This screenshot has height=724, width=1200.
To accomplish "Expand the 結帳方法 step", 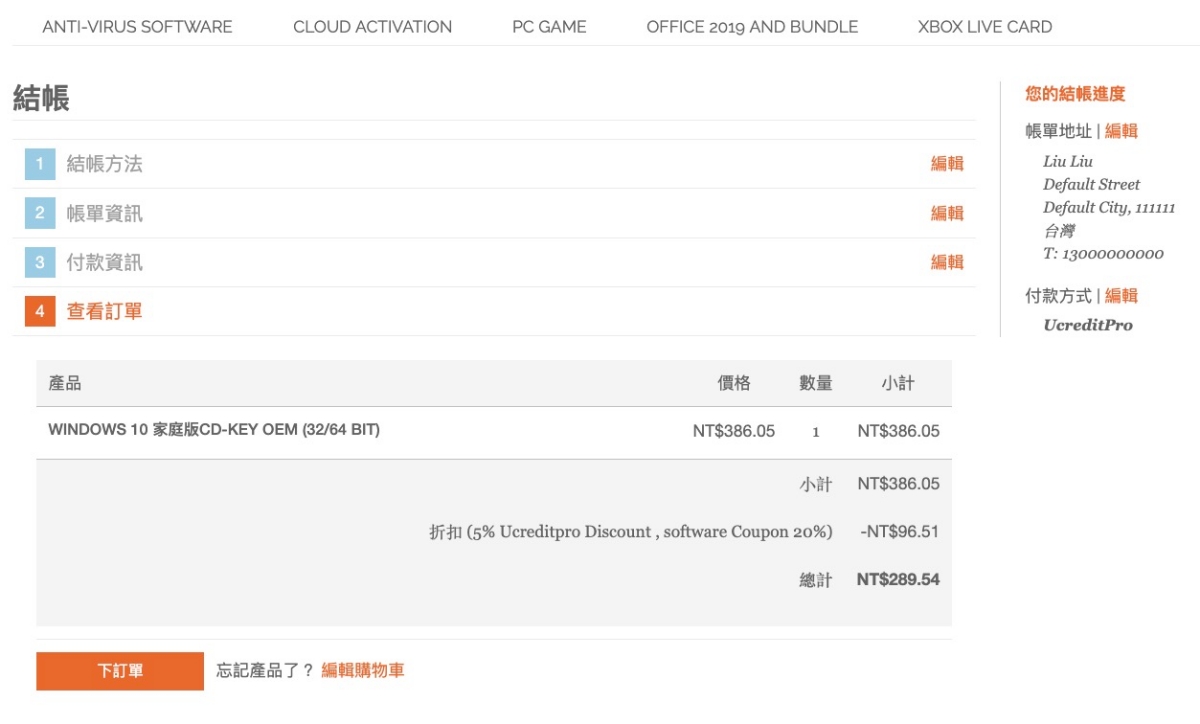I will 104,164.
